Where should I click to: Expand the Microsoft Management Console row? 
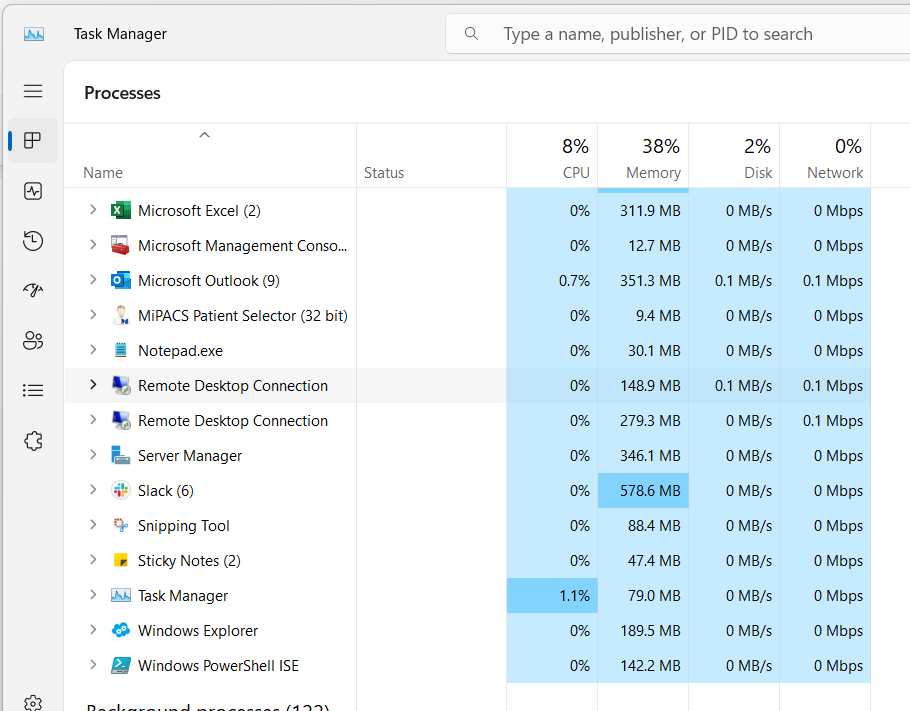[x=93, y=244]
